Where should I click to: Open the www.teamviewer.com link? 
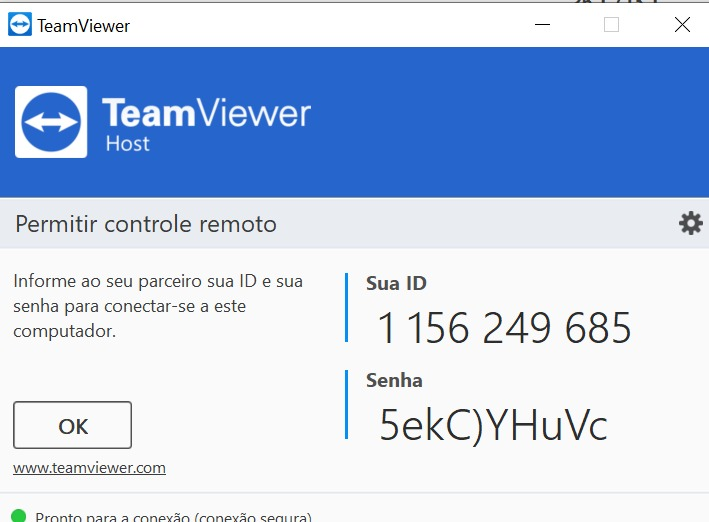(x=90, y=468)
